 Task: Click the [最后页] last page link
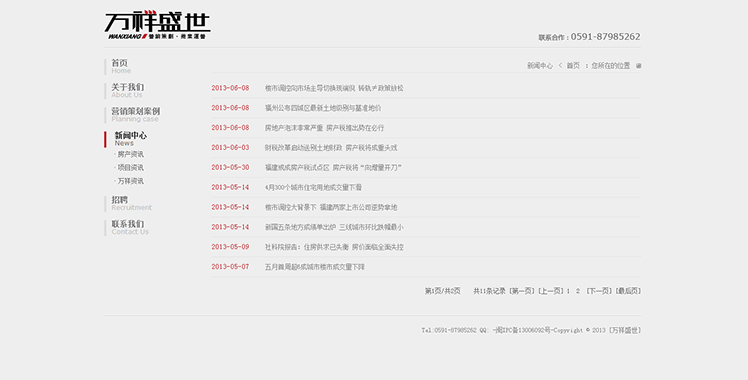(628, 291)
